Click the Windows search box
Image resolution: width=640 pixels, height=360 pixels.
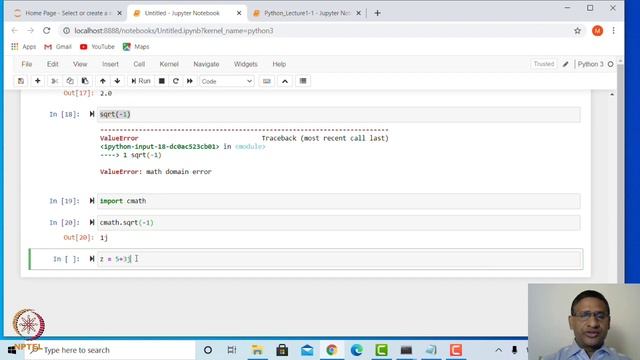[x=111, y=350]
